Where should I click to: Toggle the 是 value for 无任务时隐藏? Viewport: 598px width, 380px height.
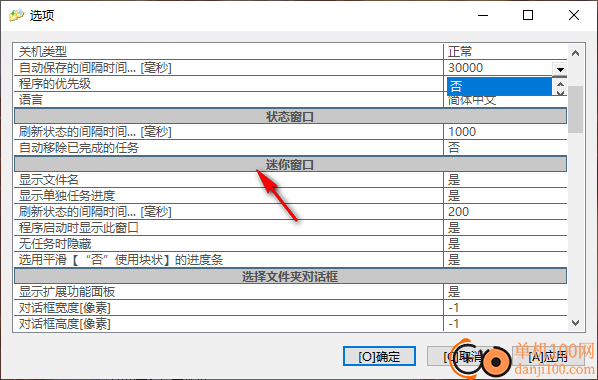click(454, 244)
